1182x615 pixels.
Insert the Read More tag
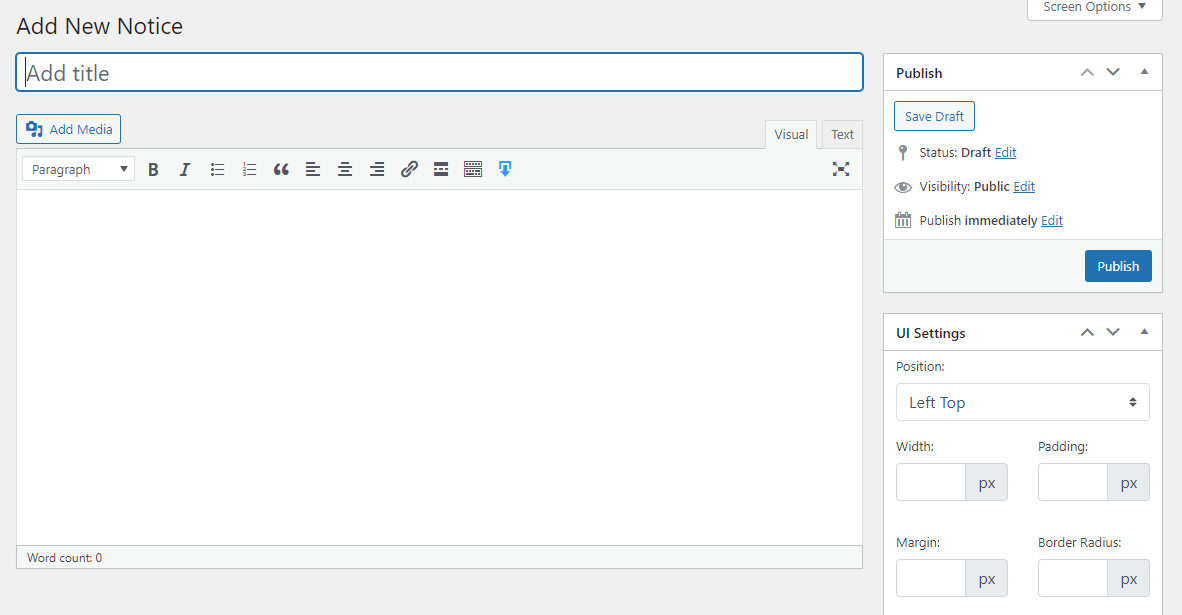(441, 169)
